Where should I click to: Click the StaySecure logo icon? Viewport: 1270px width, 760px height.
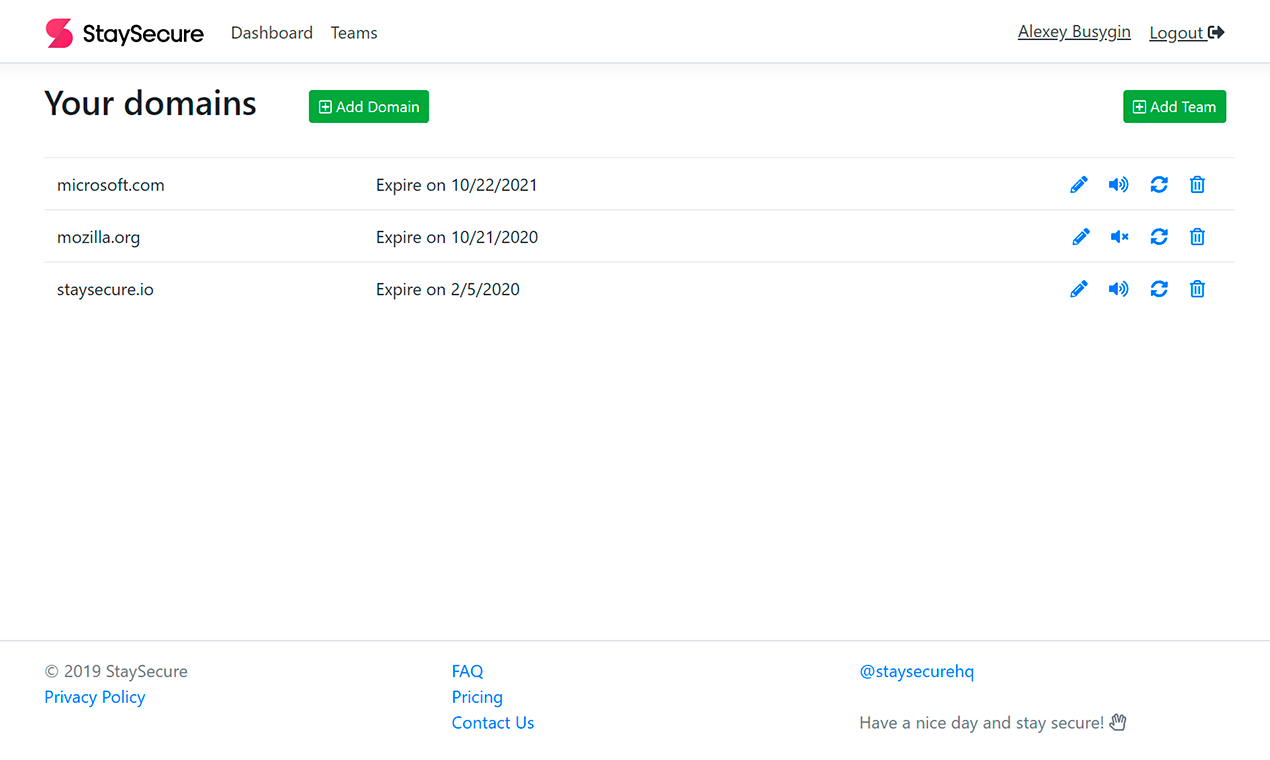tap(57, 32)
